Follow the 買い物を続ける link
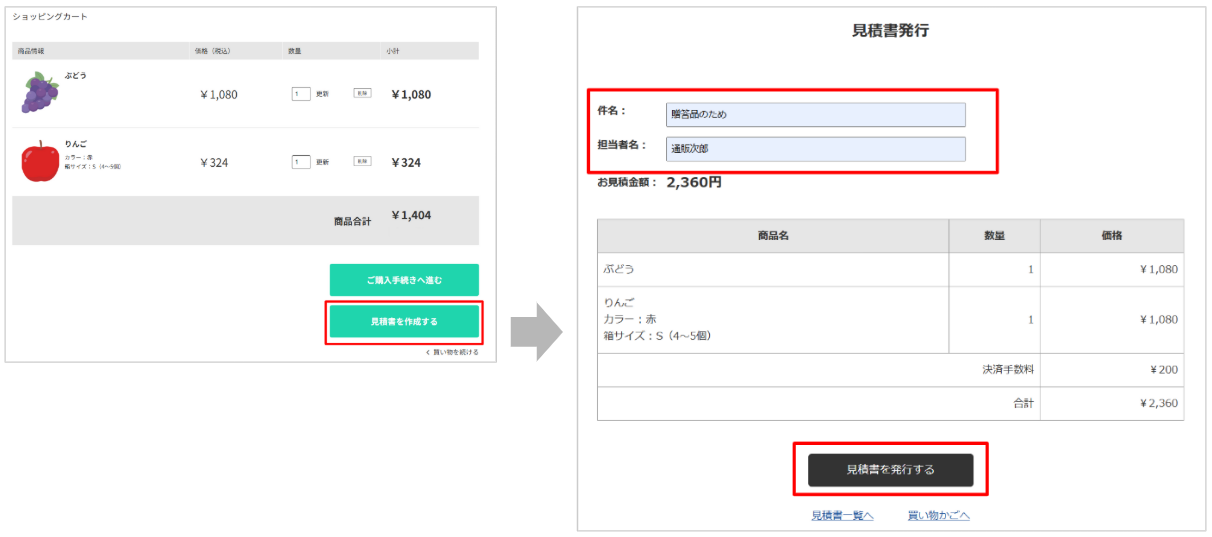The width and height of the screenshot is (1212, 537). [455, 352]
